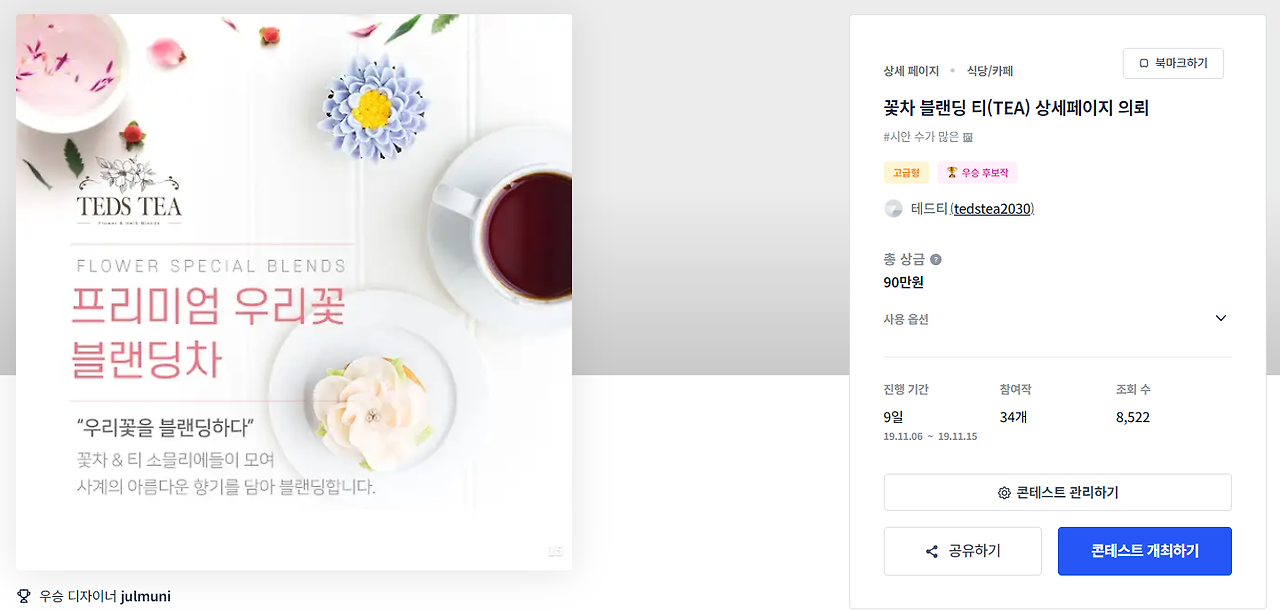Image resolution: width=1280 pixels, height=612 pixels.
Task: Open the 상세 페이지 breadcrumb
Action: pyautogui.click(x=911, y=71)
